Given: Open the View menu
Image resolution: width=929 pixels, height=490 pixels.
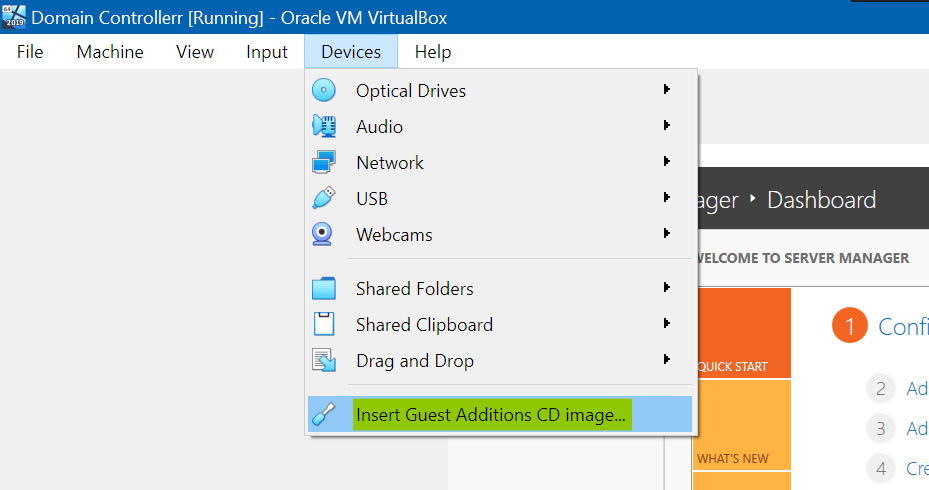Looking at the screenshot, I should pyautogui.click(x=194, y=52).
